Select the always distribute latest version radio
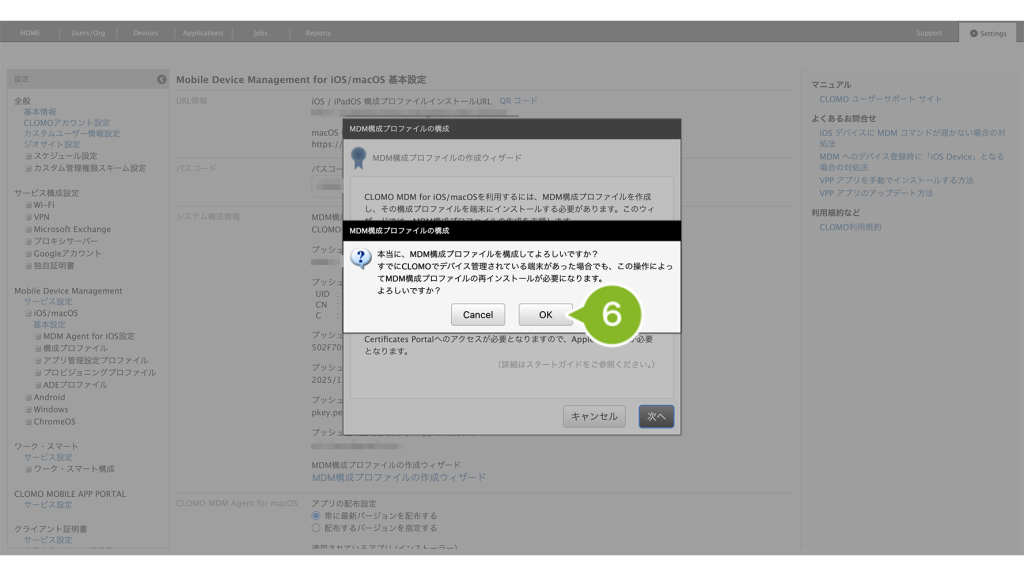The height and width of the screenshot is (576, 1024). click(316, 516)
